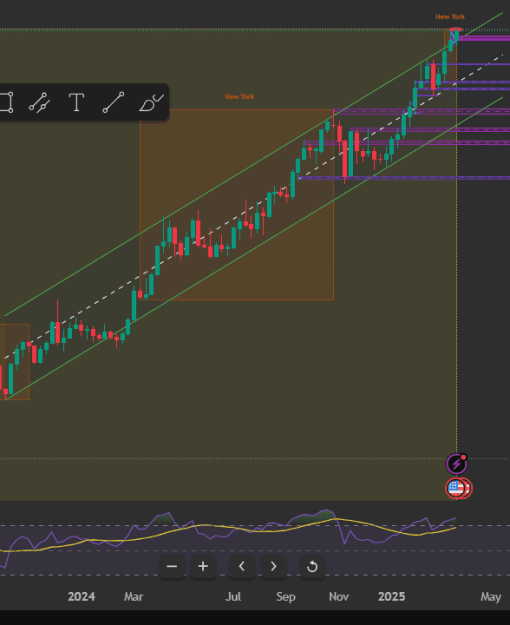Select the brush drawing tool
This screenshot has height=625, width=510.
151,103
